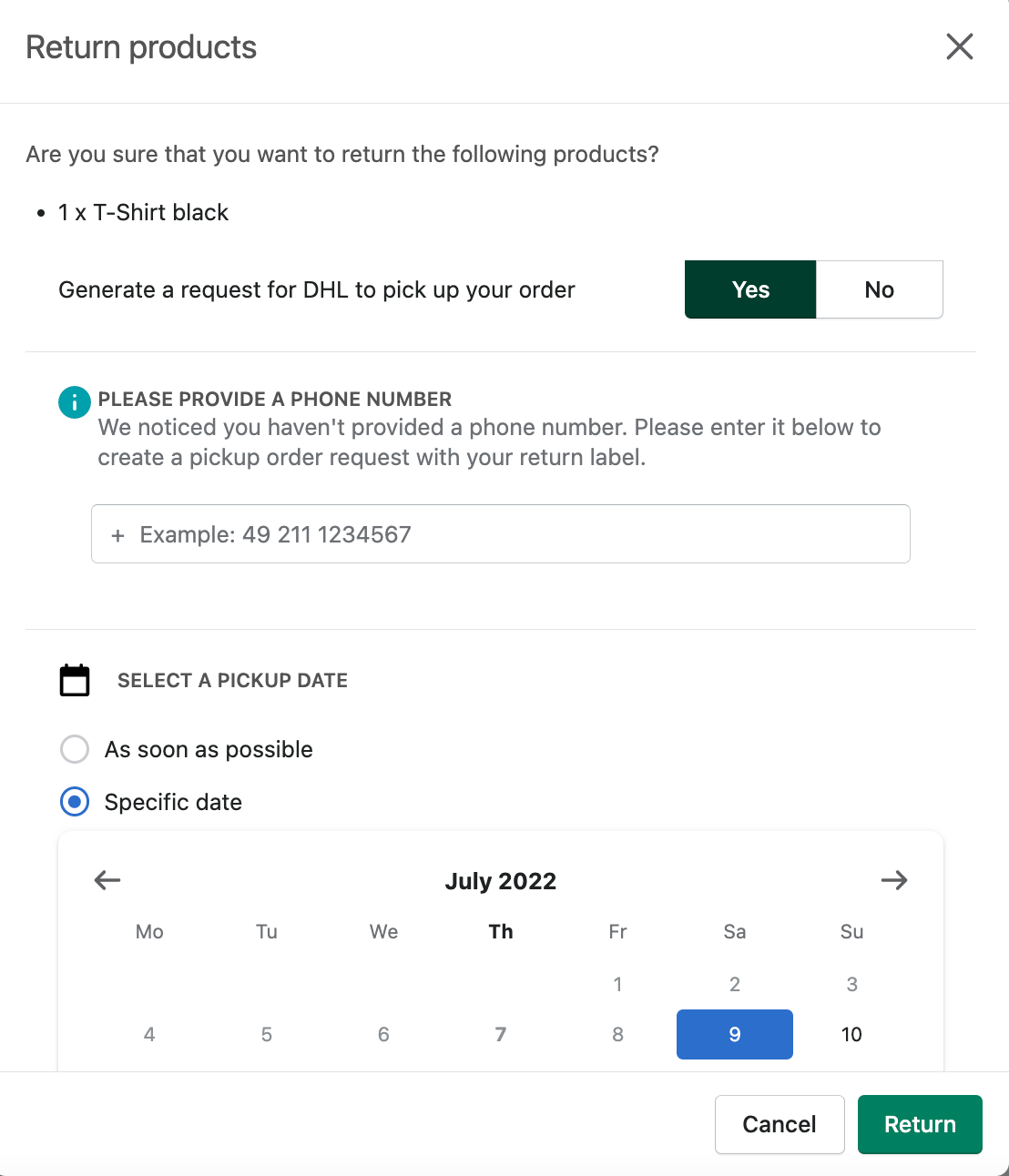The image size is (1009, 1176).
Task: Click July 7 in the calendar
Action: [501, 1034]
